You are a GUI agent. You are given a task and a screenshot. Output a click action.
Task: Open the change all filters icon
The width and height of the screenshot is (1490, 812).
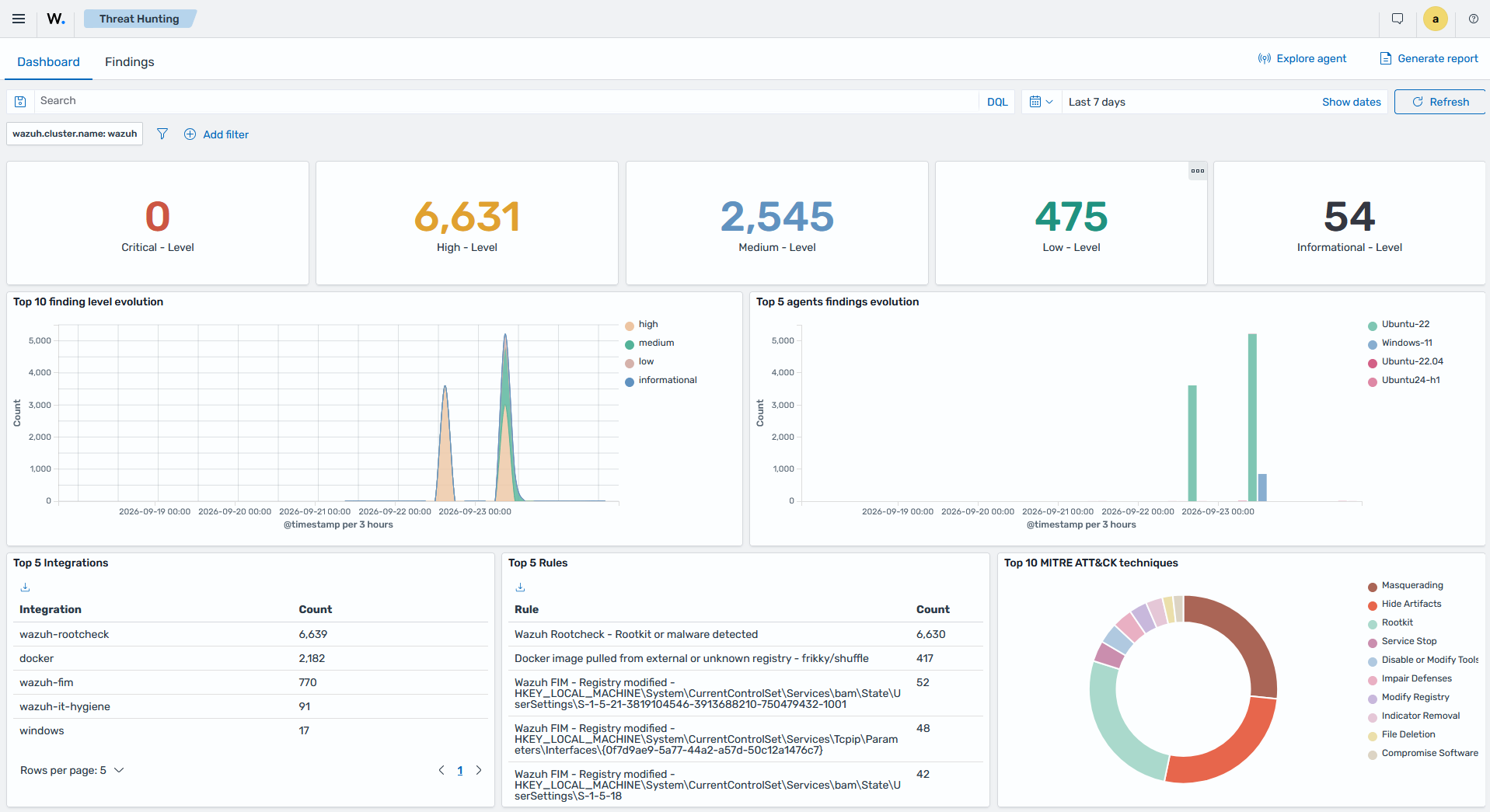[x=162, y=134]
